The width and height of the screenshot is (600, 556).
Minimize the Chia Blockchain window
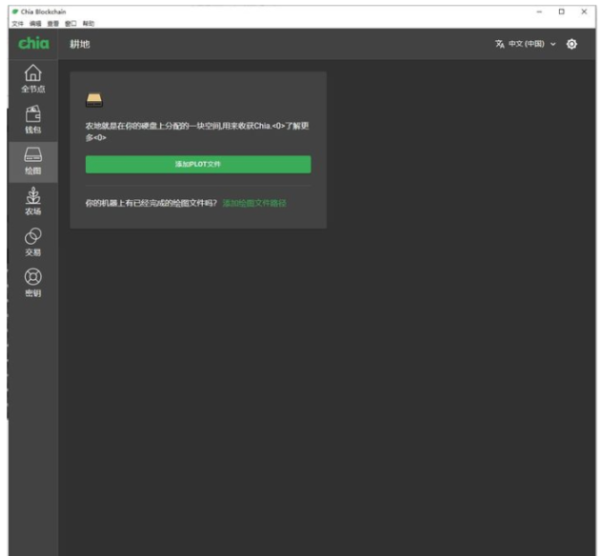[539, 12]
